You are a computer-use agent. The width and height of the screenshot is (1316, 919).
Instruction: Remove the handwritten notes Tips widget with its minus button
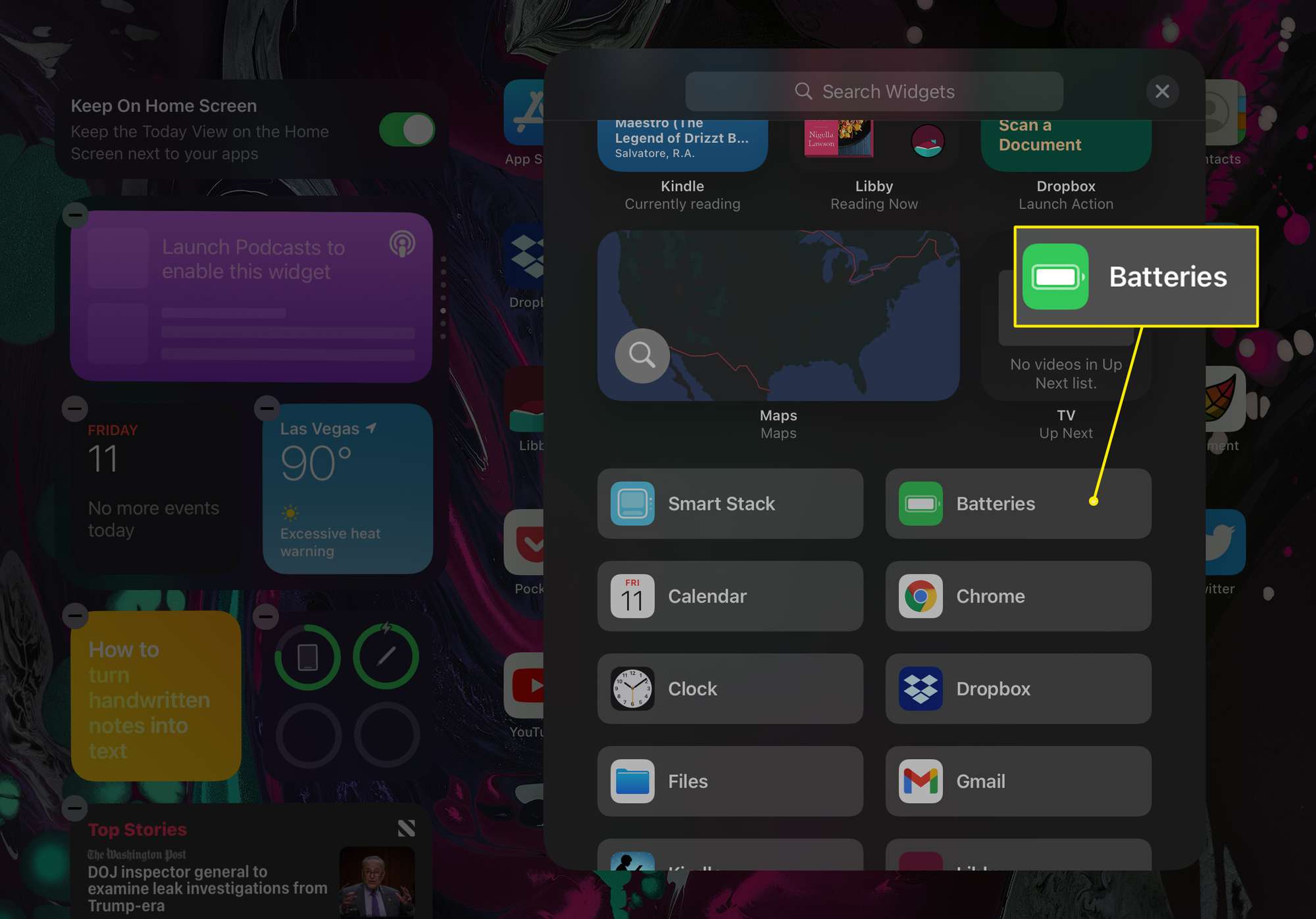(75, 616)
